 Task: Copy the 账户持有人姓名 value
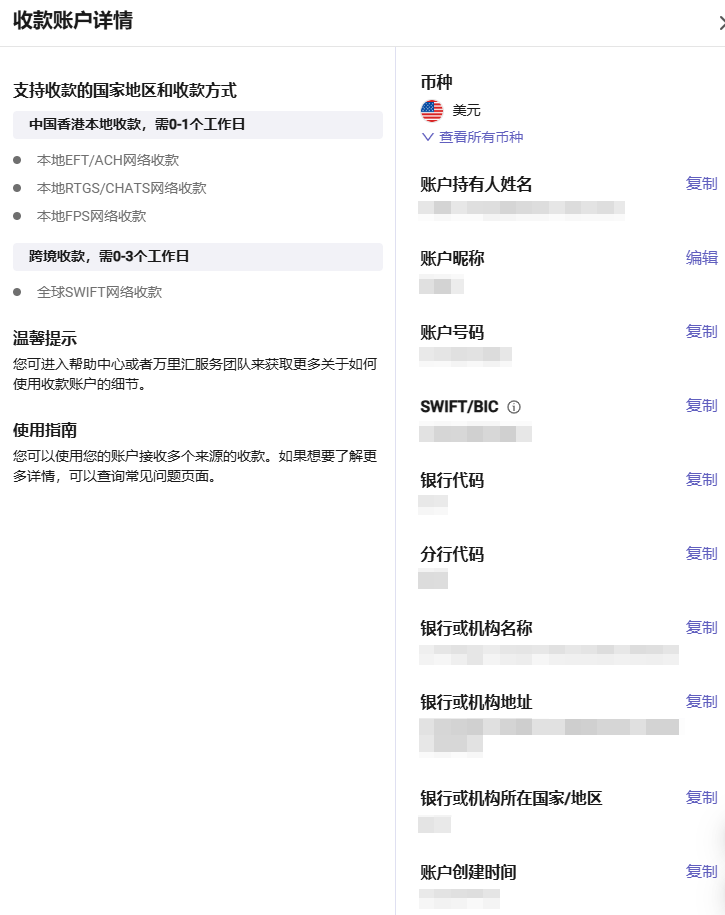[701, 184]
